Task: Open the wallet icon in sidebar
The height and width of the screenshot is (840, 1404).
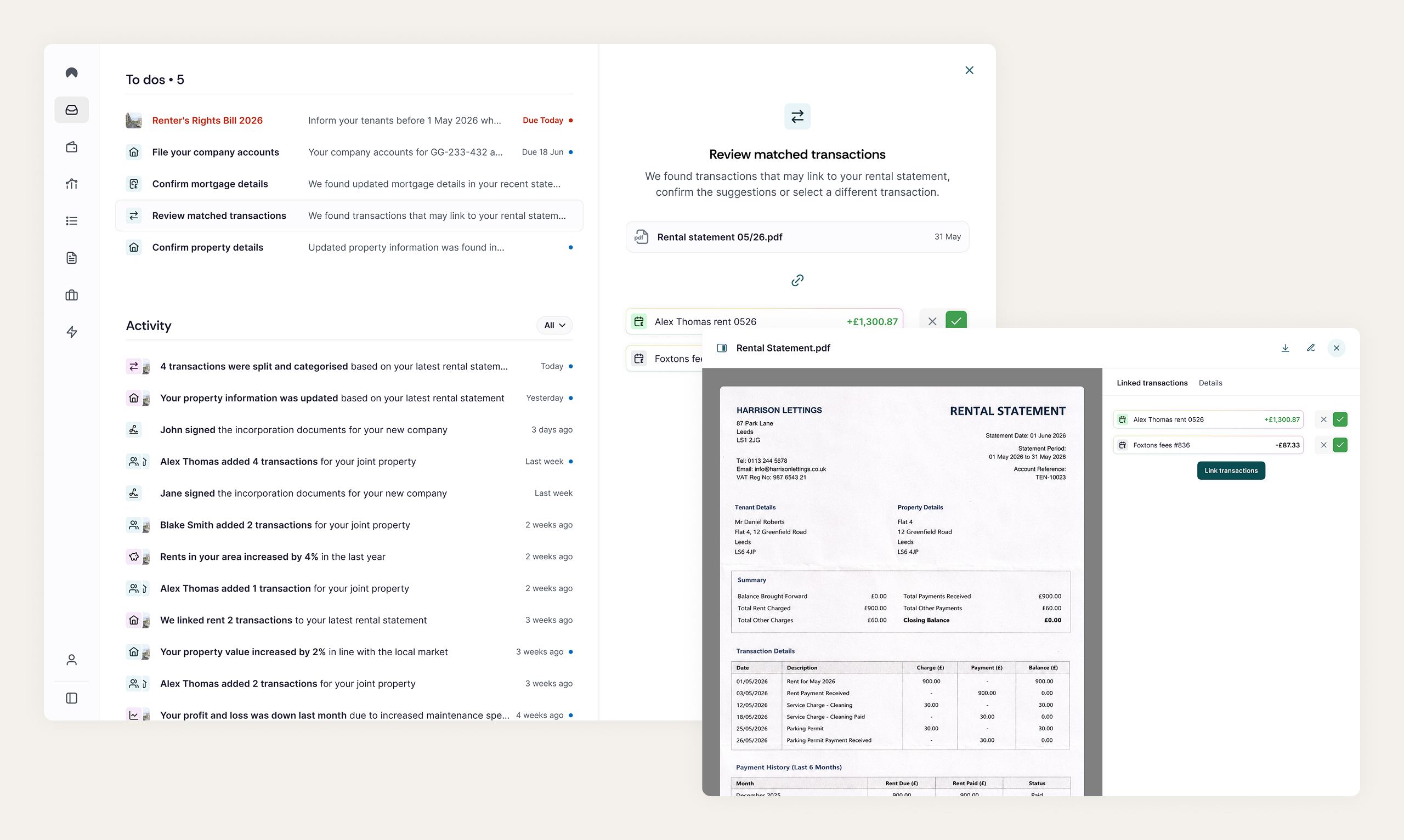Action: click(71, 146)
